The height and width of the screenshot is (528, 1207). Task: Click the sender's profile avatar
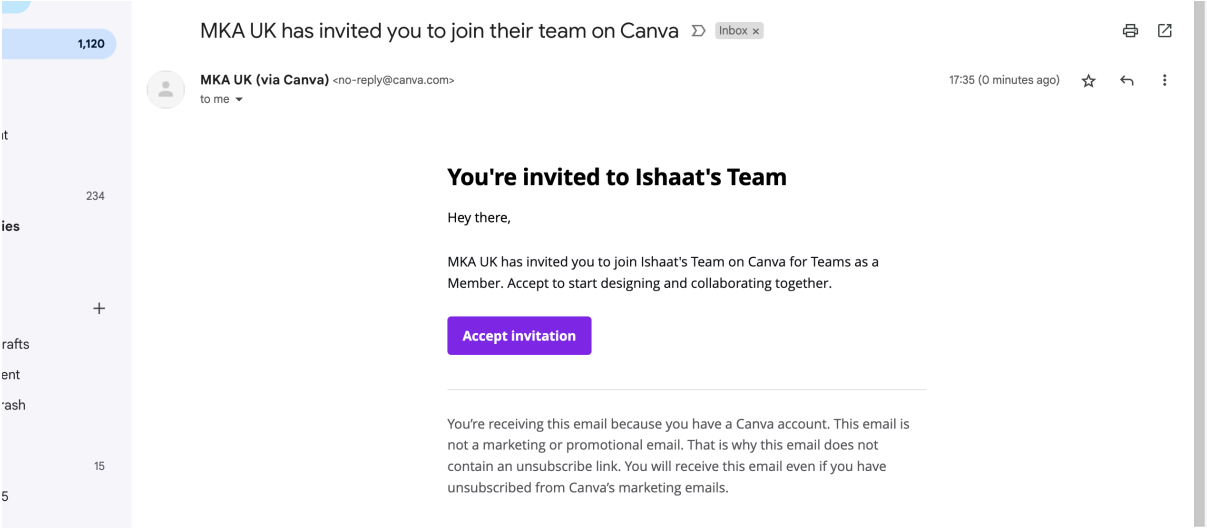coord(166,89)
